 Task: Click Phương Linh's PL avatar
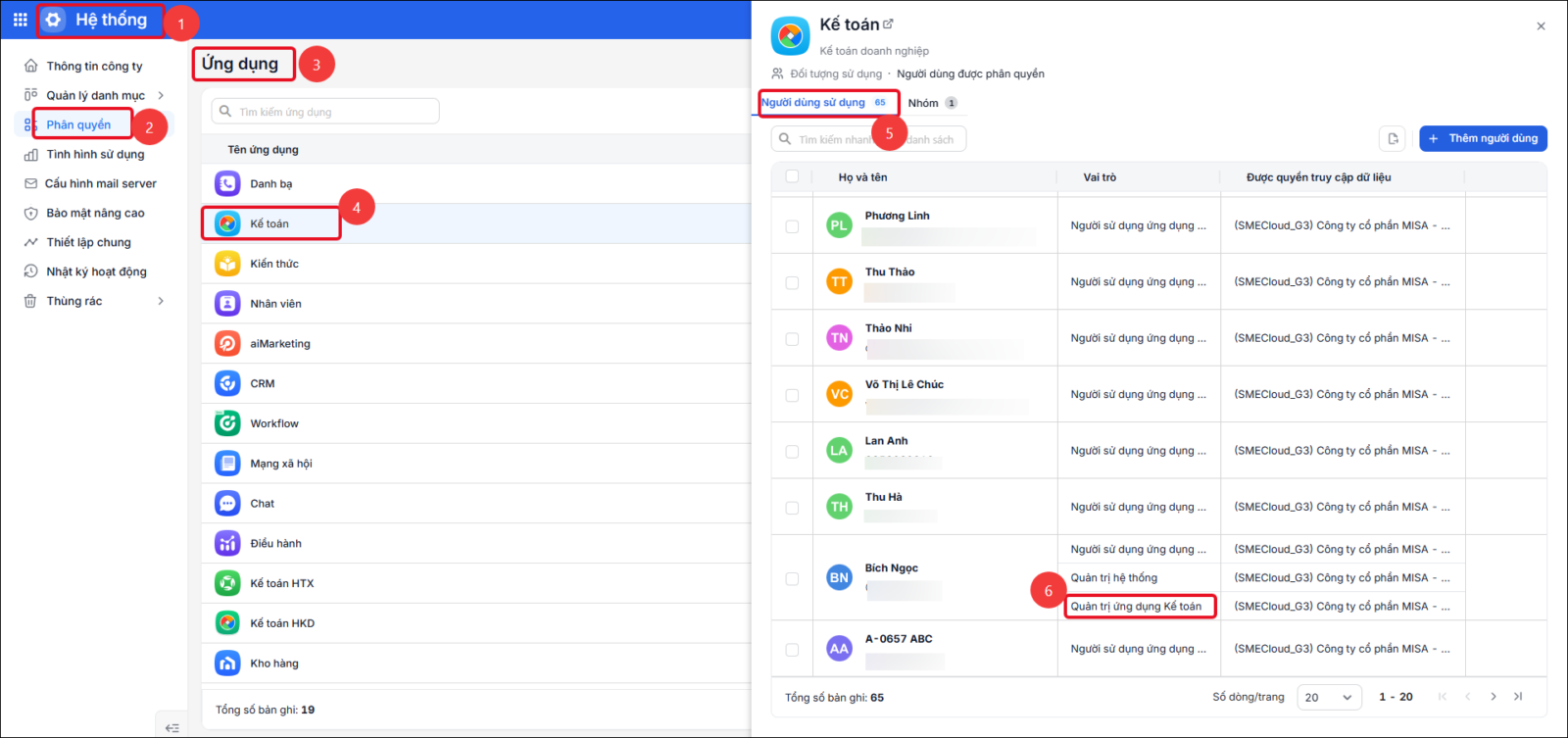point(839,225)
